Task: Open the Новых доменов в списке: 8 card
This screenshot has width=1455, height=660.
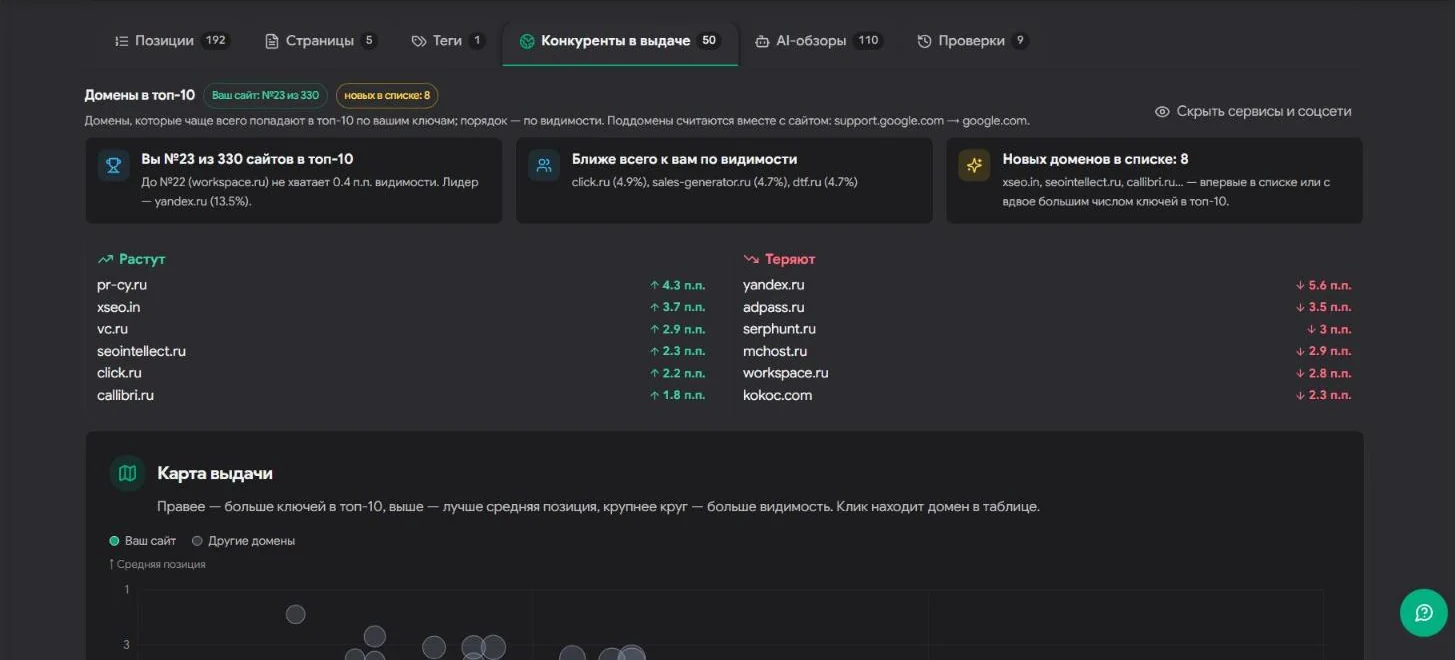Action: (x=1154, y=180)
